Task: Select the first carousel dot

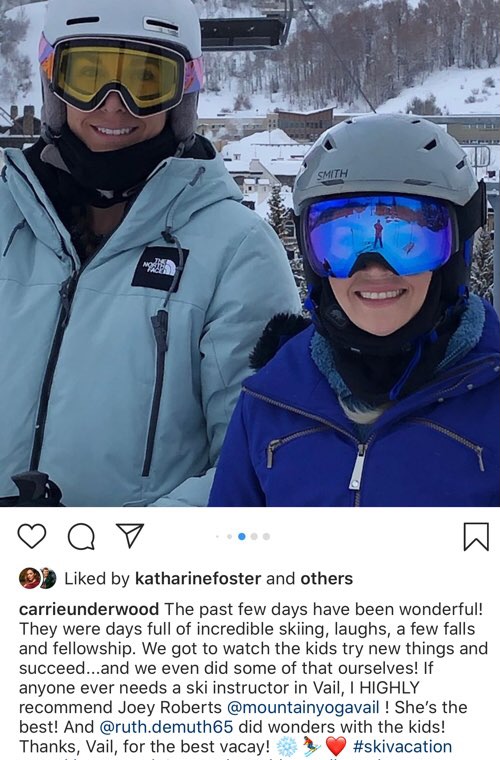Action: (218, 537)
